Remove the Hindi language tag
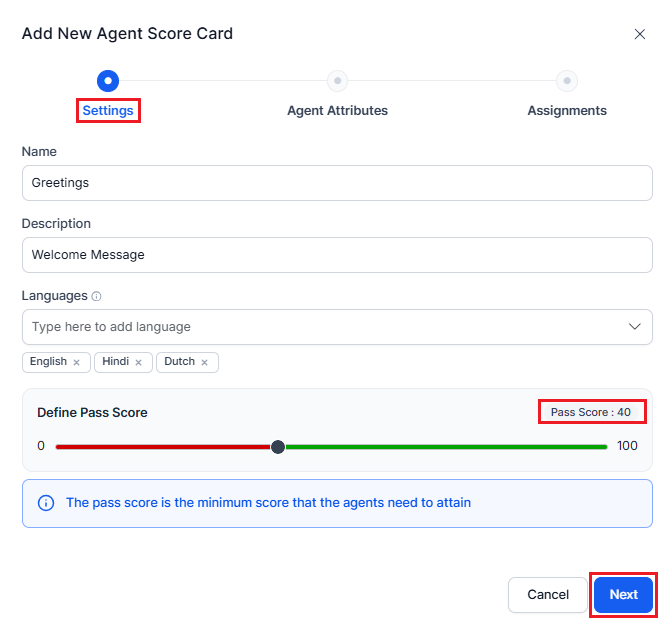Viewport: 663px width, 619px height. (138, 362)
